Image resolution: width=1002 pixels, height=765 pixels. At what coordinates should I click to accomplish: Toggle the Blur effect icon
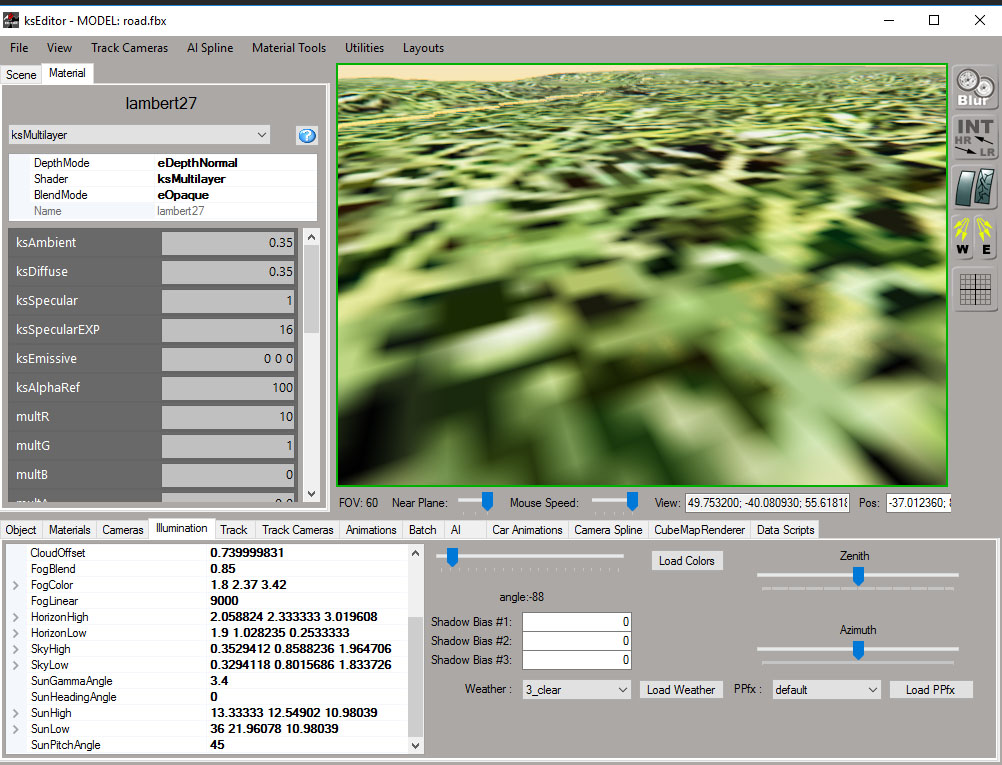(974, 88)
